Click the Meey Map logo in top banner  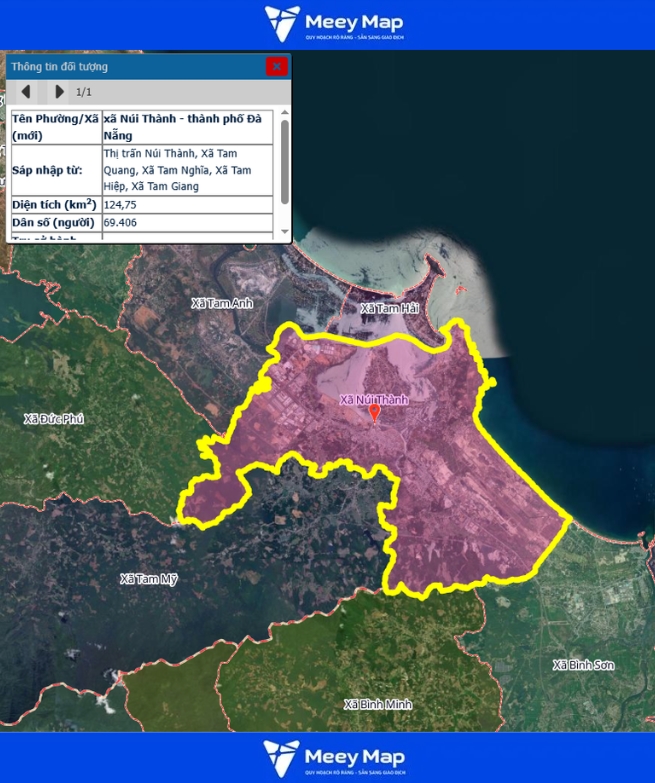(333, 24)
